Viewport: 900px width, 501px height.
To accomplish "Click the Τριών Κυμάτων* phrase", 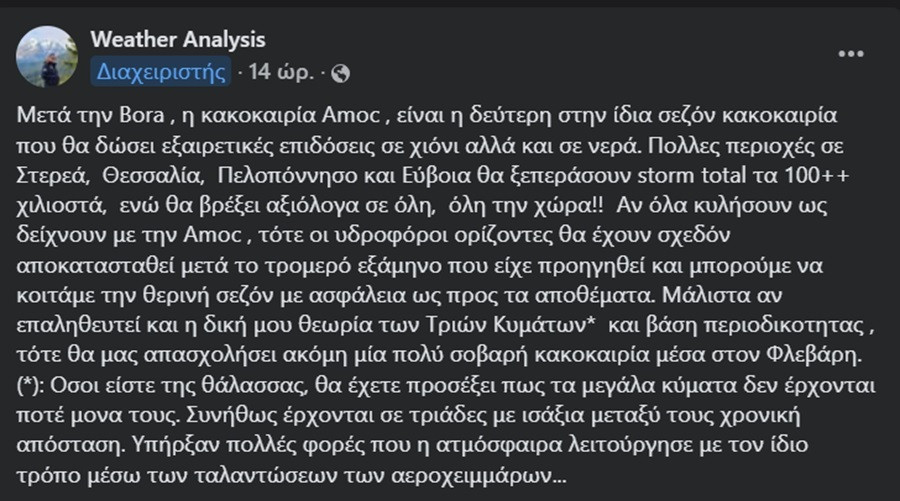I will [511, 325].
